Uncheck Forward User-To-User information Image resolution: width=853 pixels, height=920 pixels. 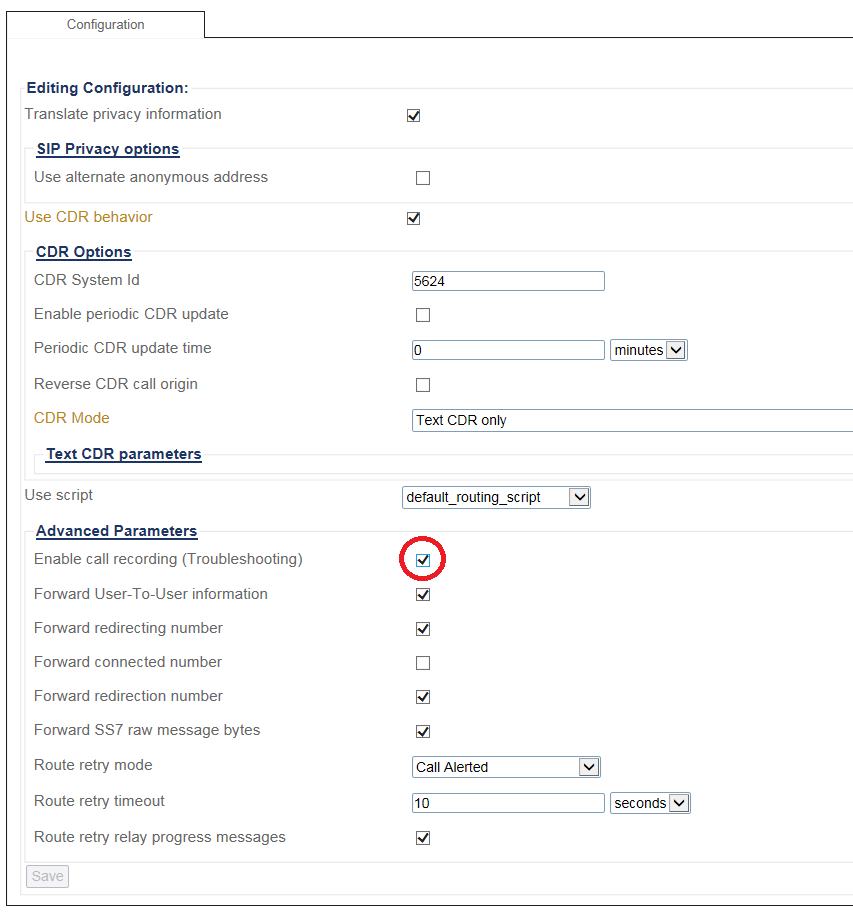coord(423,595)
